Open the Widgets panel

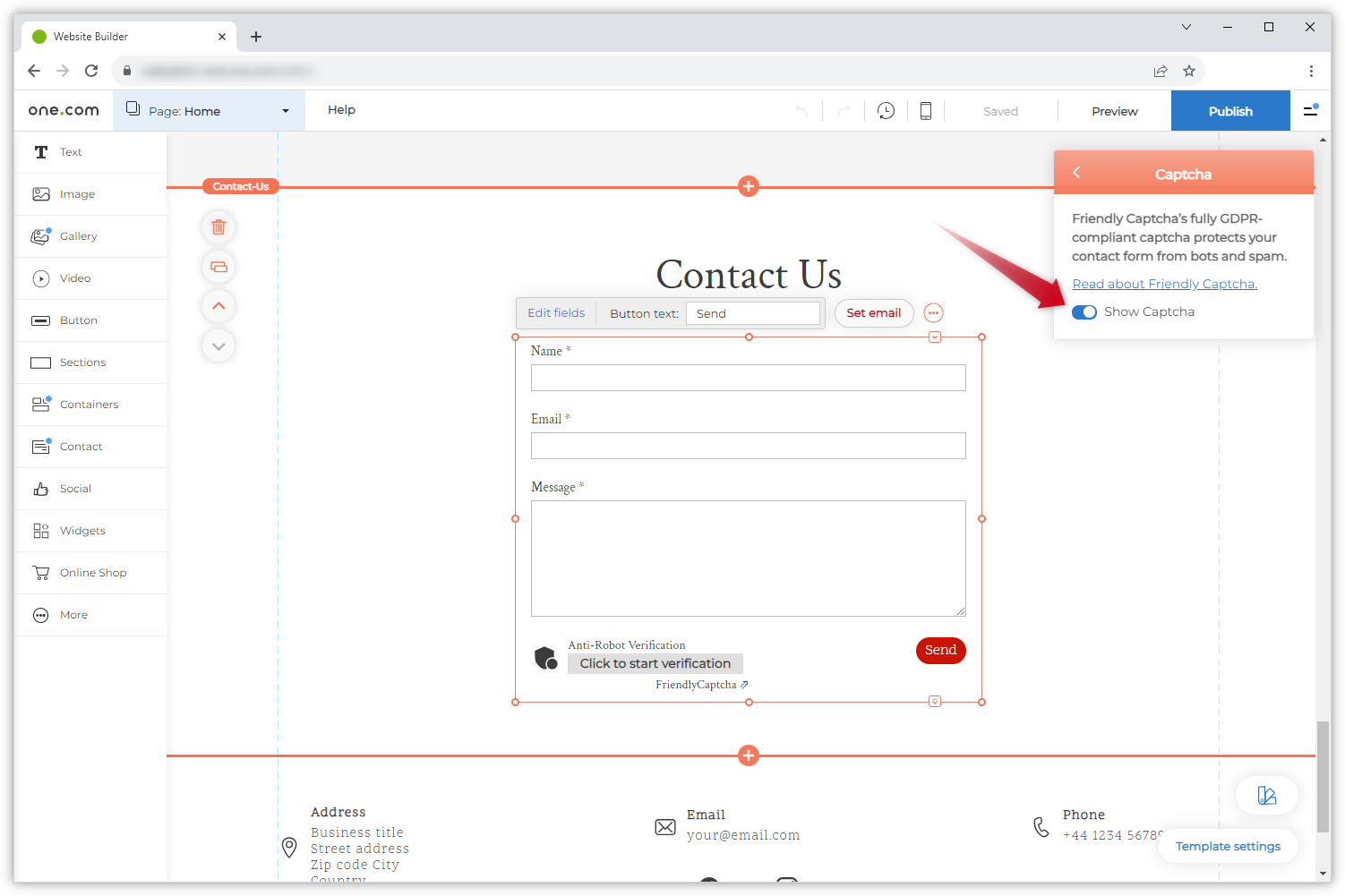90,531
